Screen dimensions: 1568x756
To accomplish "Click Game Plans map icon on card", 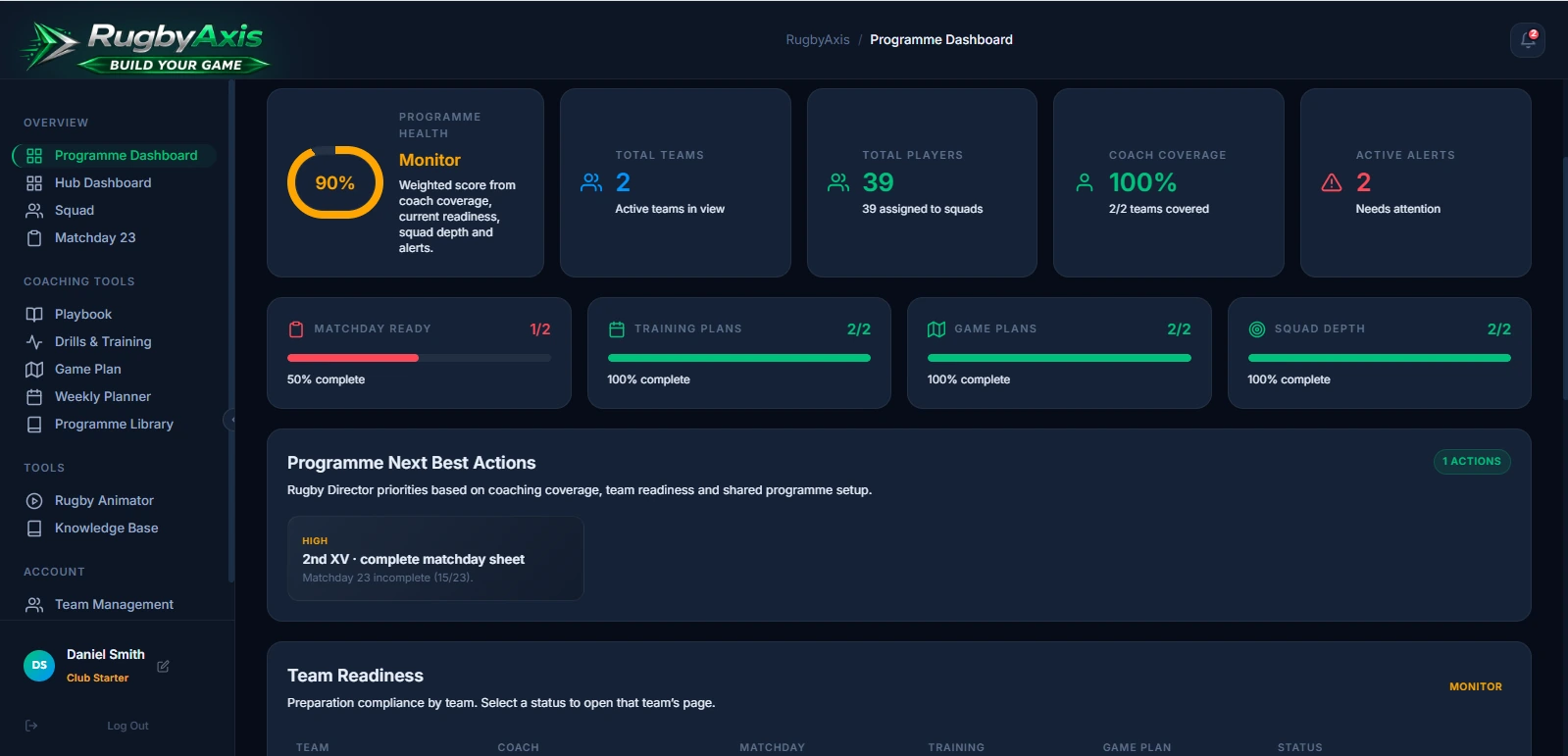I will (x=936, y=329).
